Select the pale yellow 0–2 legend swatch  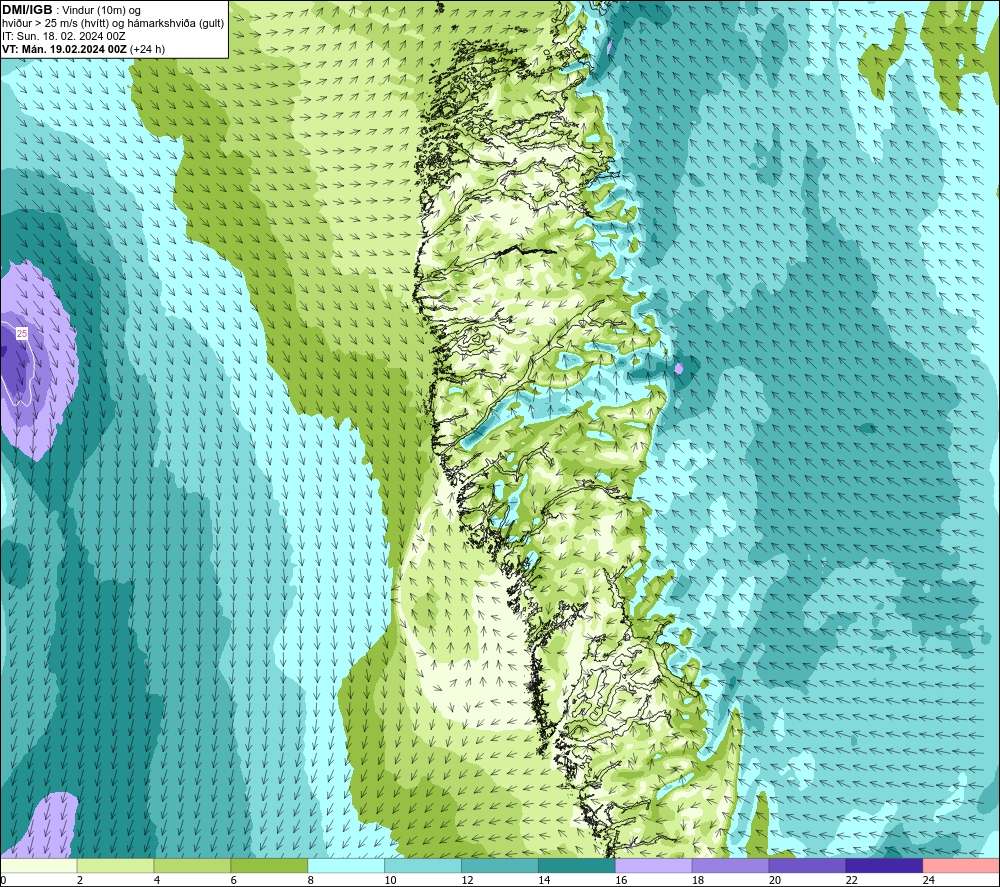pos(39,865)
